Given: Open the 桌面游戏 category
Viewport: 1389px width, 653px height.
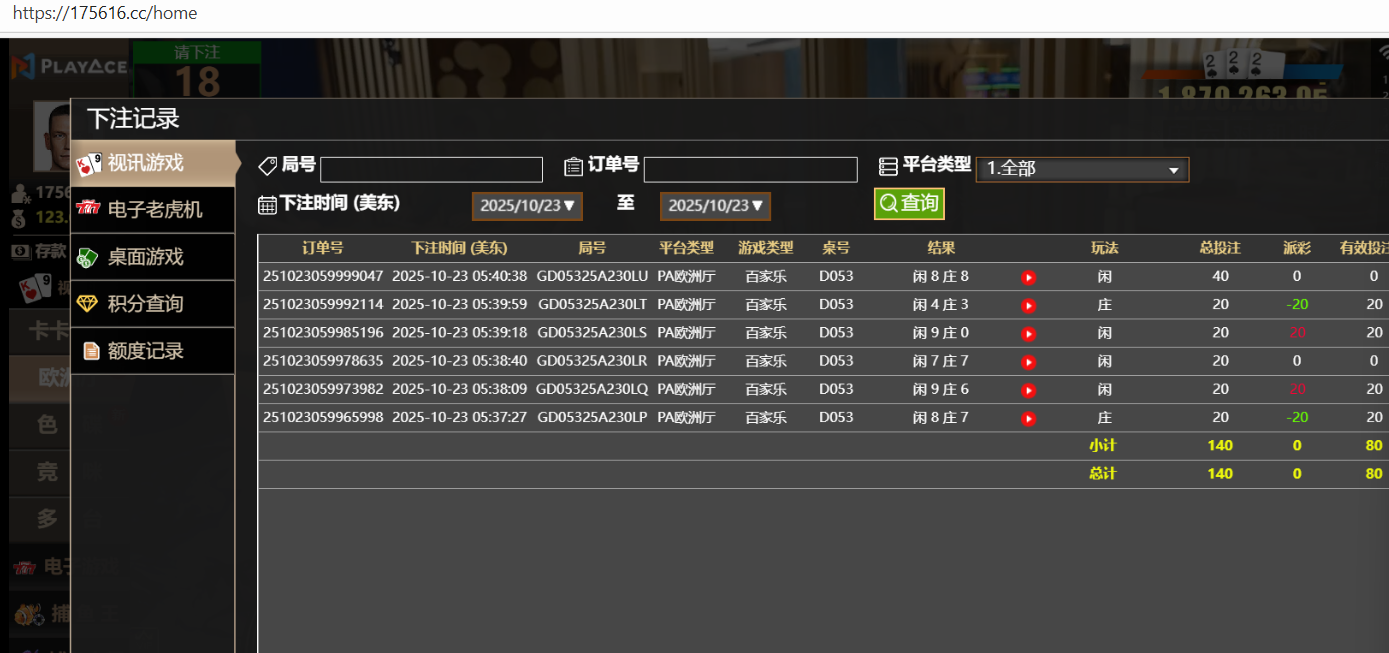Looking at the screenshot, I should click(153, 257).
